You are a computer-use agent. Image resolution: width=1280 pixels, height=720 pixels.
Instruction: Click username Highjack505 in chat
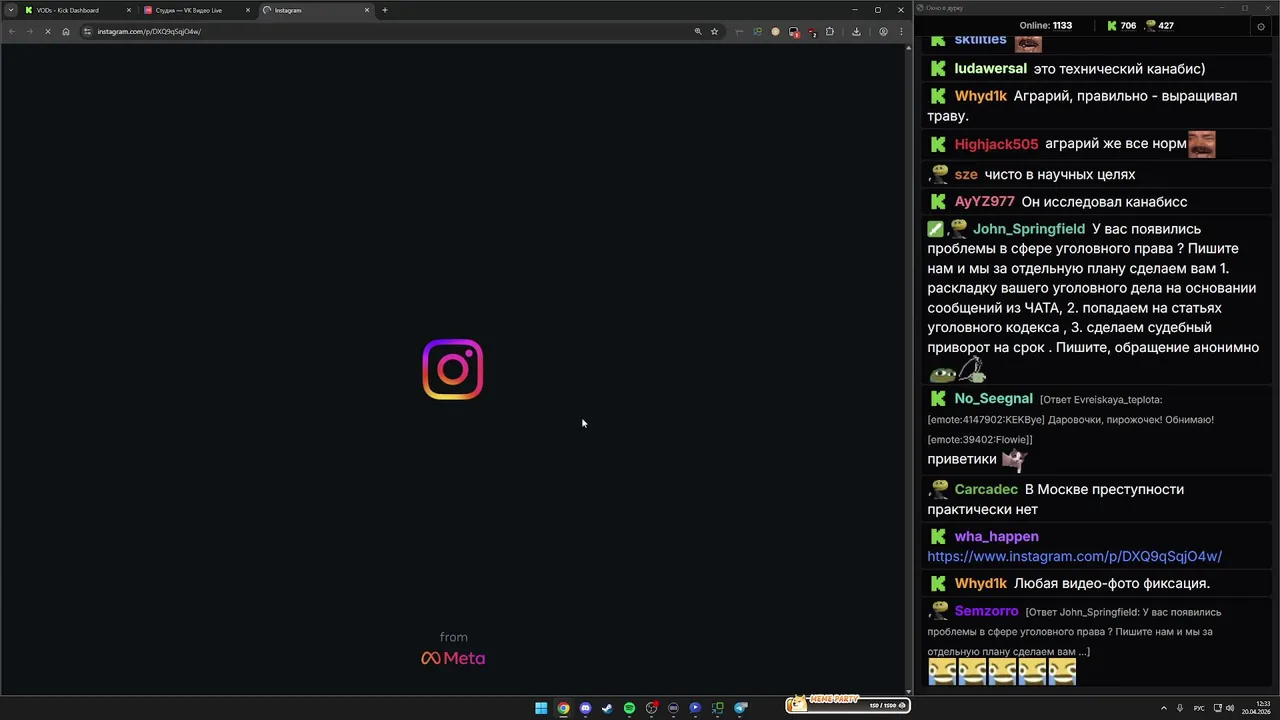pyautogui.click(x=996, y=144)
